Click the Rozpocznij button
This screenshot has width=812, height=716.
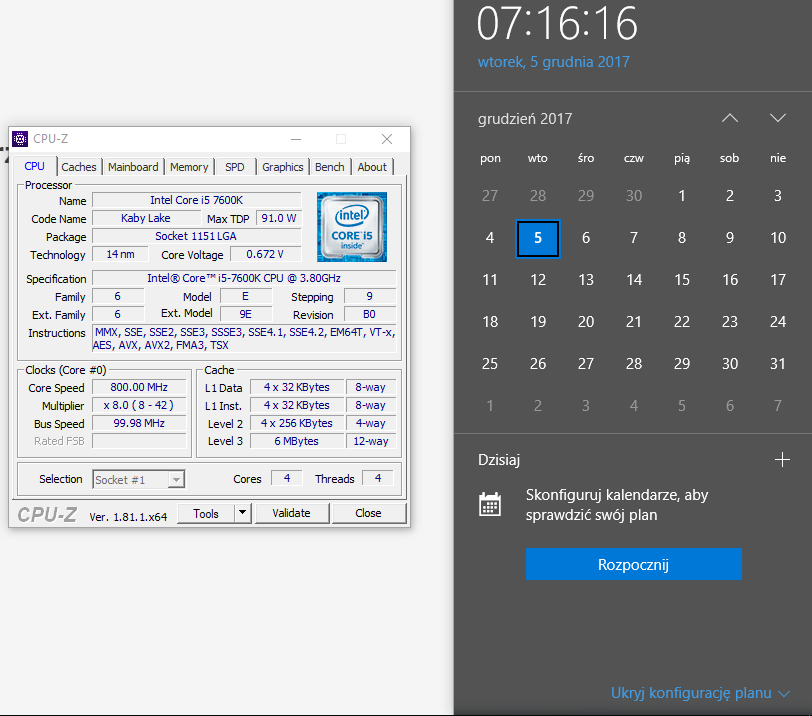tap(633, 564)
